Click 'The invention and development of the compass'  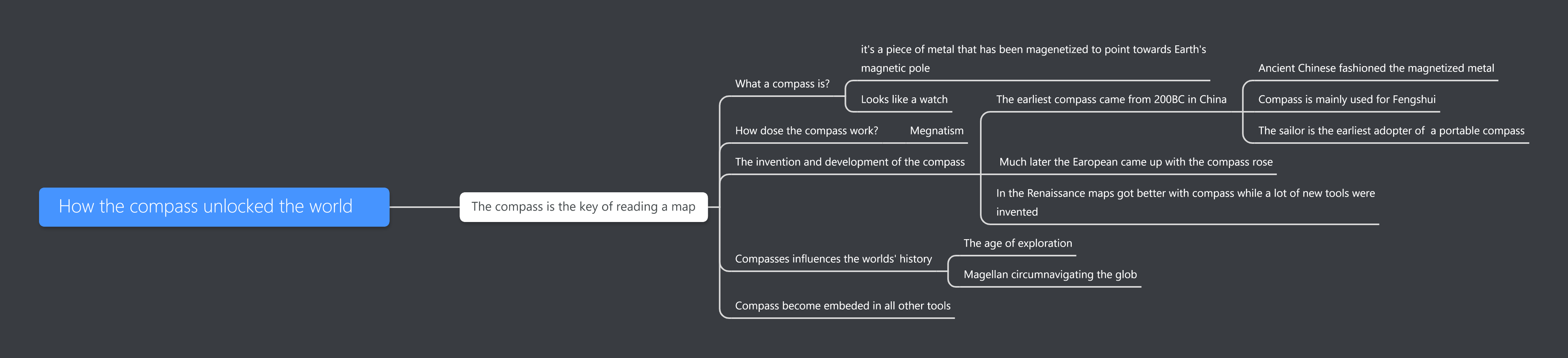849,162
